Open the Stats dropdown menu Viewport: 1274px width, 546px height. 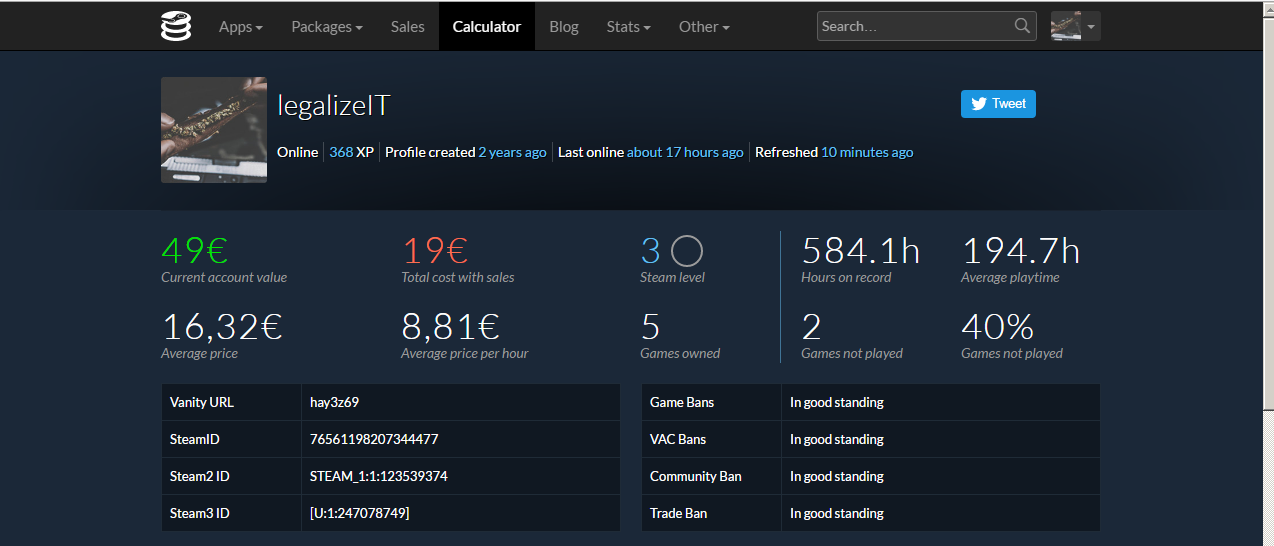click(x=629, y=26)
